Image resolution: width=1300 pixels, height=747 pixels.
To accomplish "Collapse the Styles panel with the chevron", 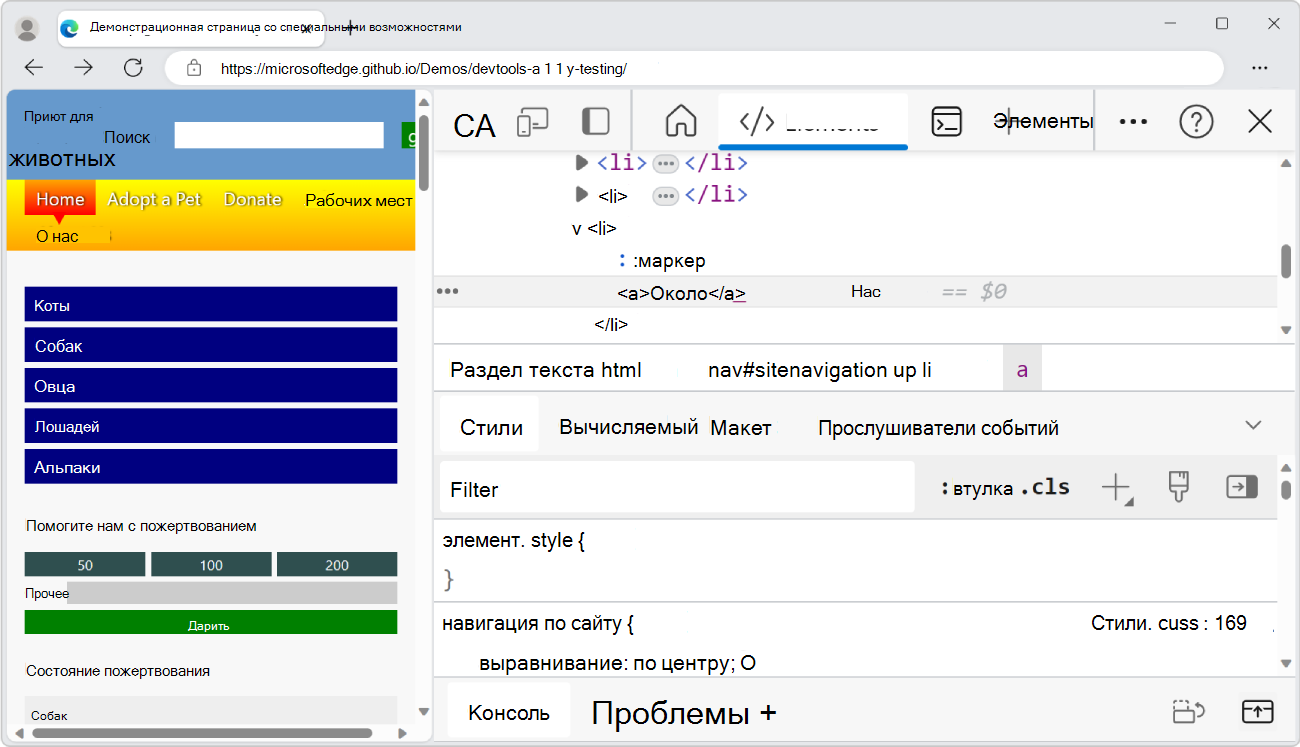I will [x=1253, y=424].
